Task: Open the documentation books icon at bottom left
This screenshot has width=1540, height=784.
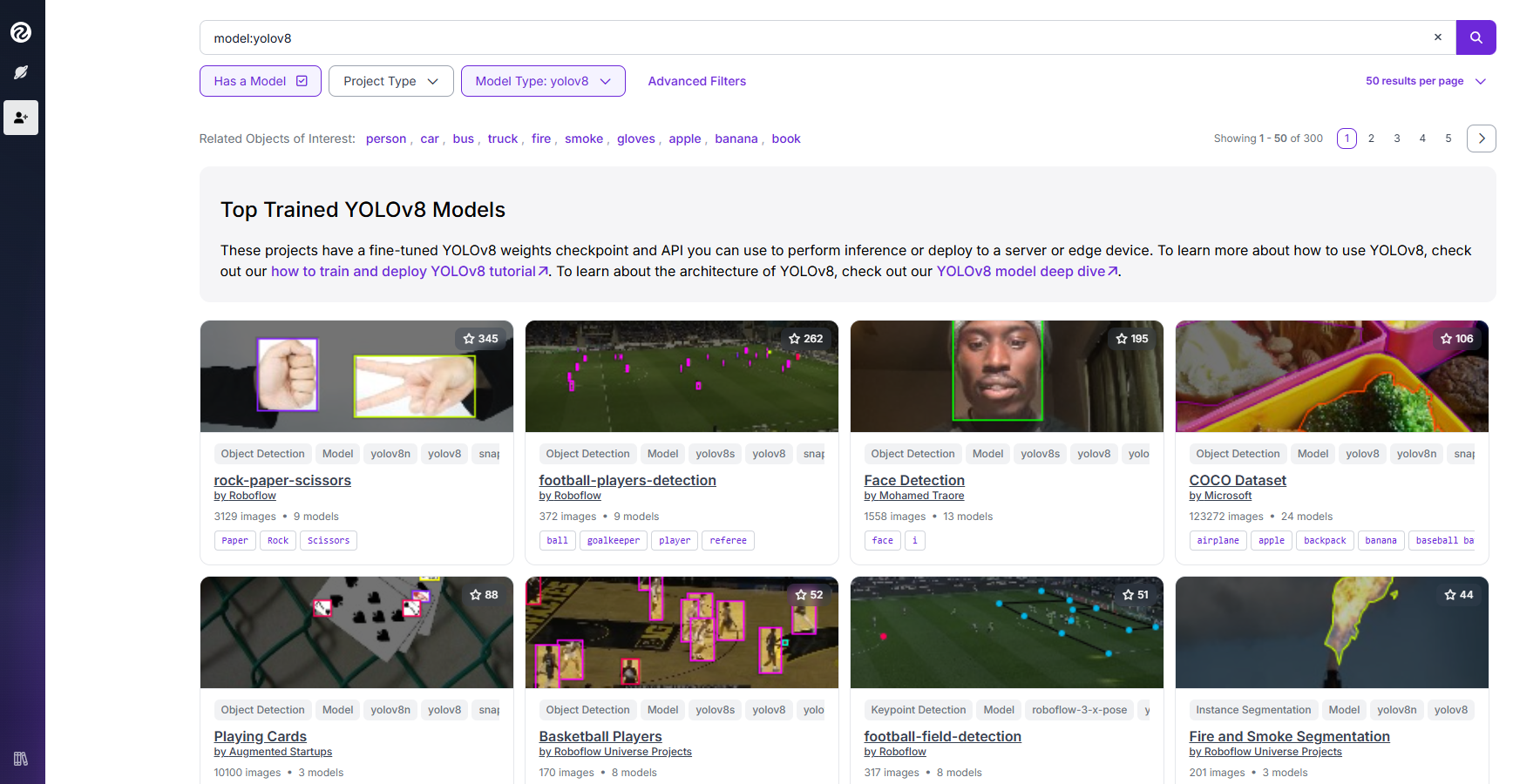Action: pos(21,759)
